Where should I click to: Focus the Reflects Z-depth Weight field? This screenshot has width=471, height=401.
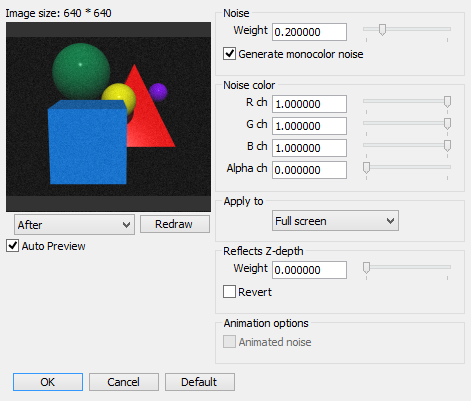(309, 270)
